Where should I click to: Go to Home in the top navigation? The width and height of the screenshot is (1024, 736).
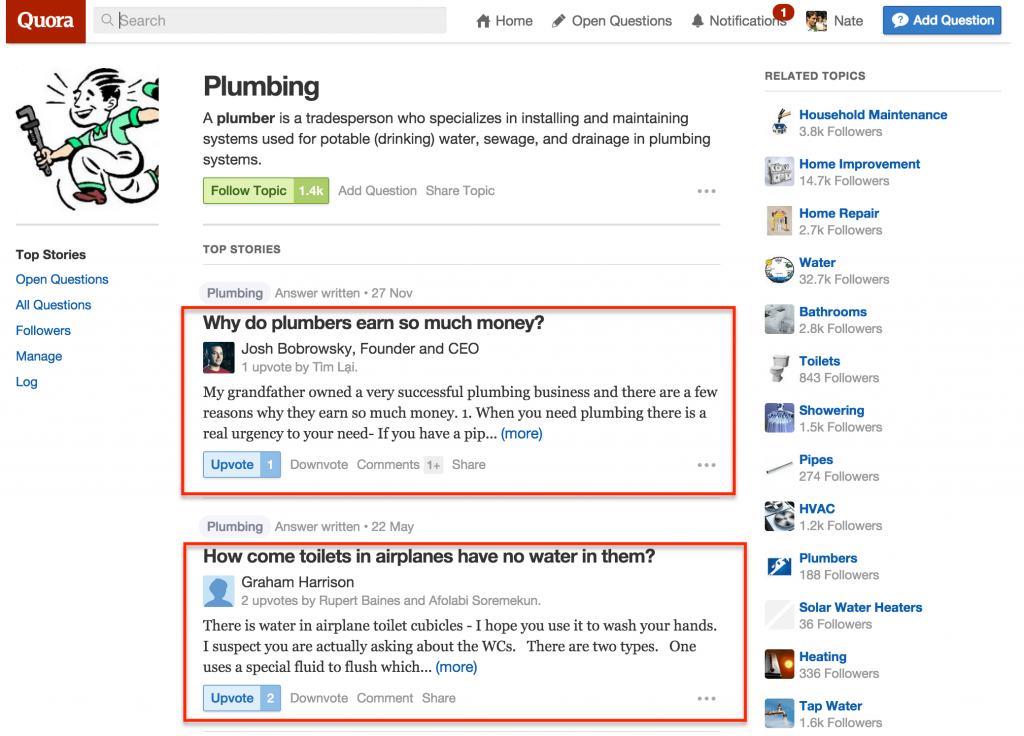pyautogui.click(x=504, y=21)
